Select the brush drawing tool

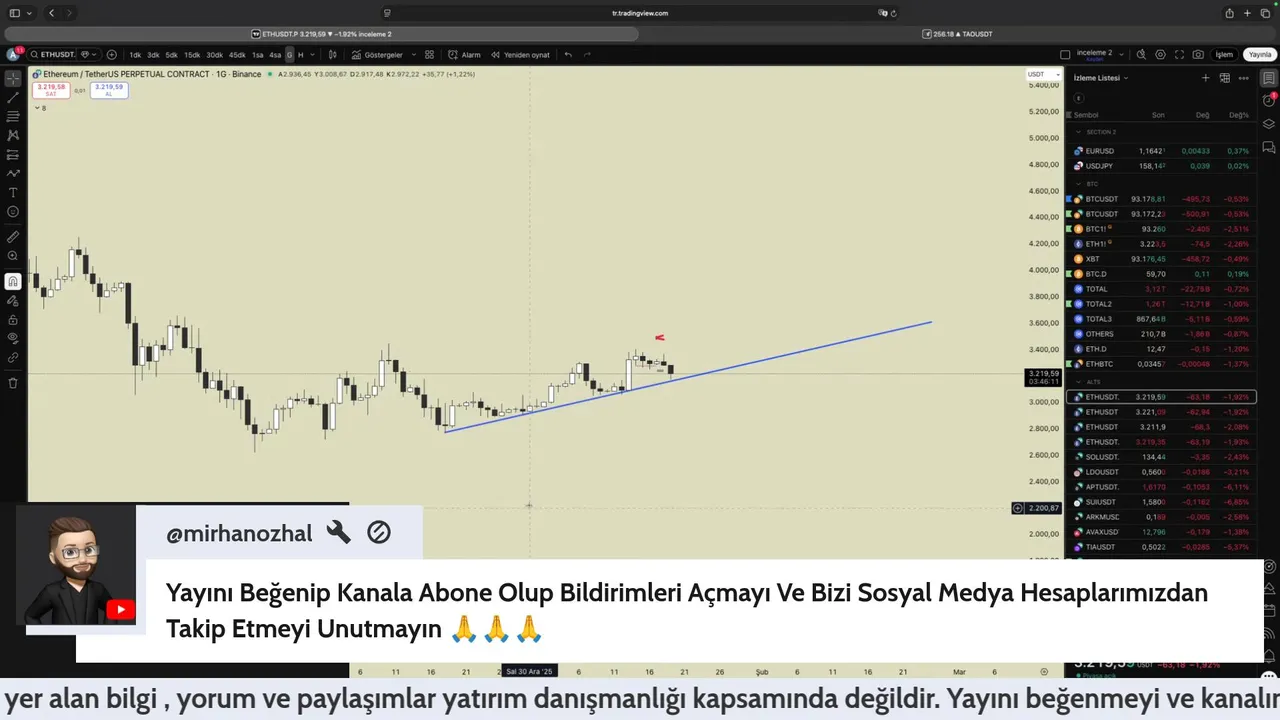[13, 173]
